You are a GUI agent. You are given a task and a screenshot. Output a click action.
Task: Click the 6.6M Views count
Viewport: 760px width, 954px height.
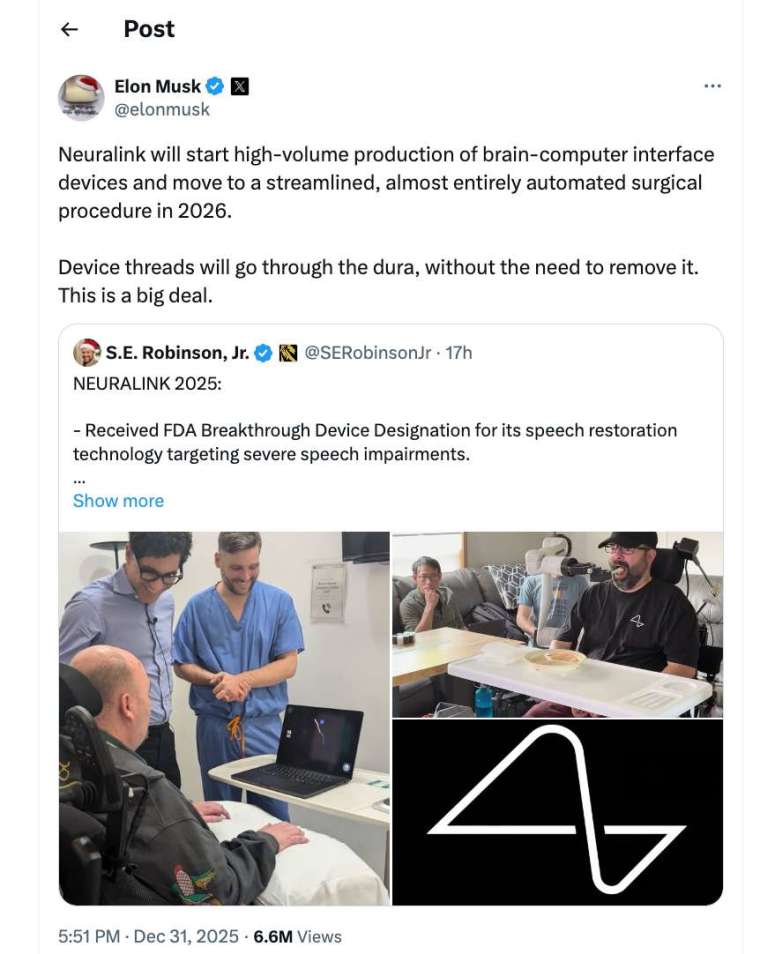(298, 936)
